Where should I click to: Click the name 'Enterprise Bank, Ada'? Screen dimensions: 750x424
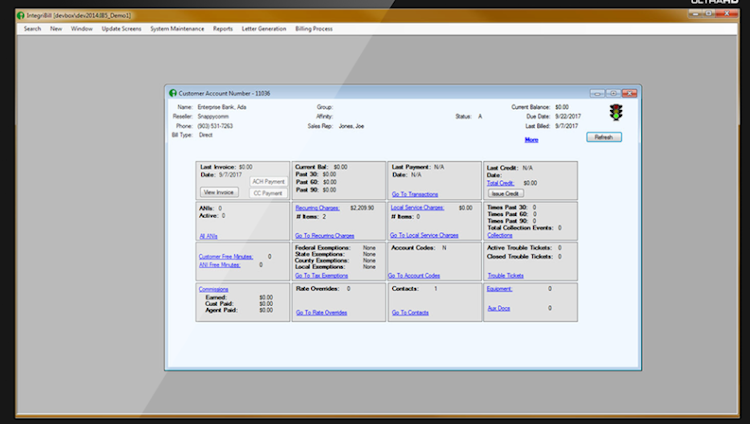tap(222, 107)
